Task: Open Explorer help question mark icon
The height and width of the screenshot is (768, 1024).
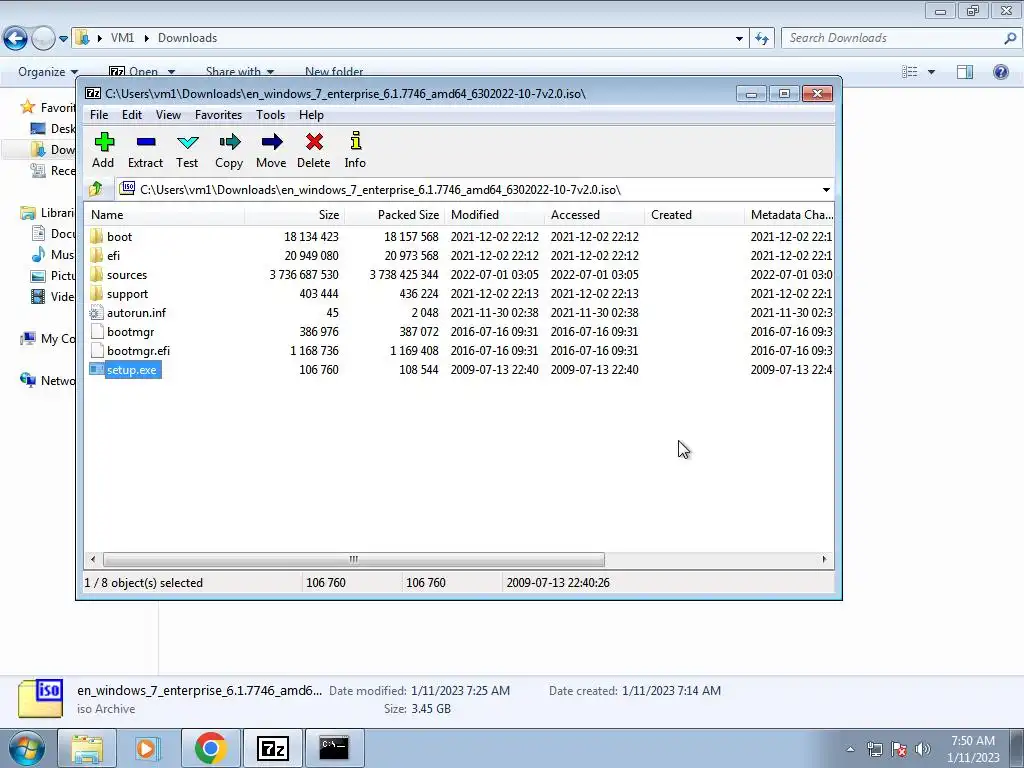Action: pyautogui.click(x=1000, y=72)
